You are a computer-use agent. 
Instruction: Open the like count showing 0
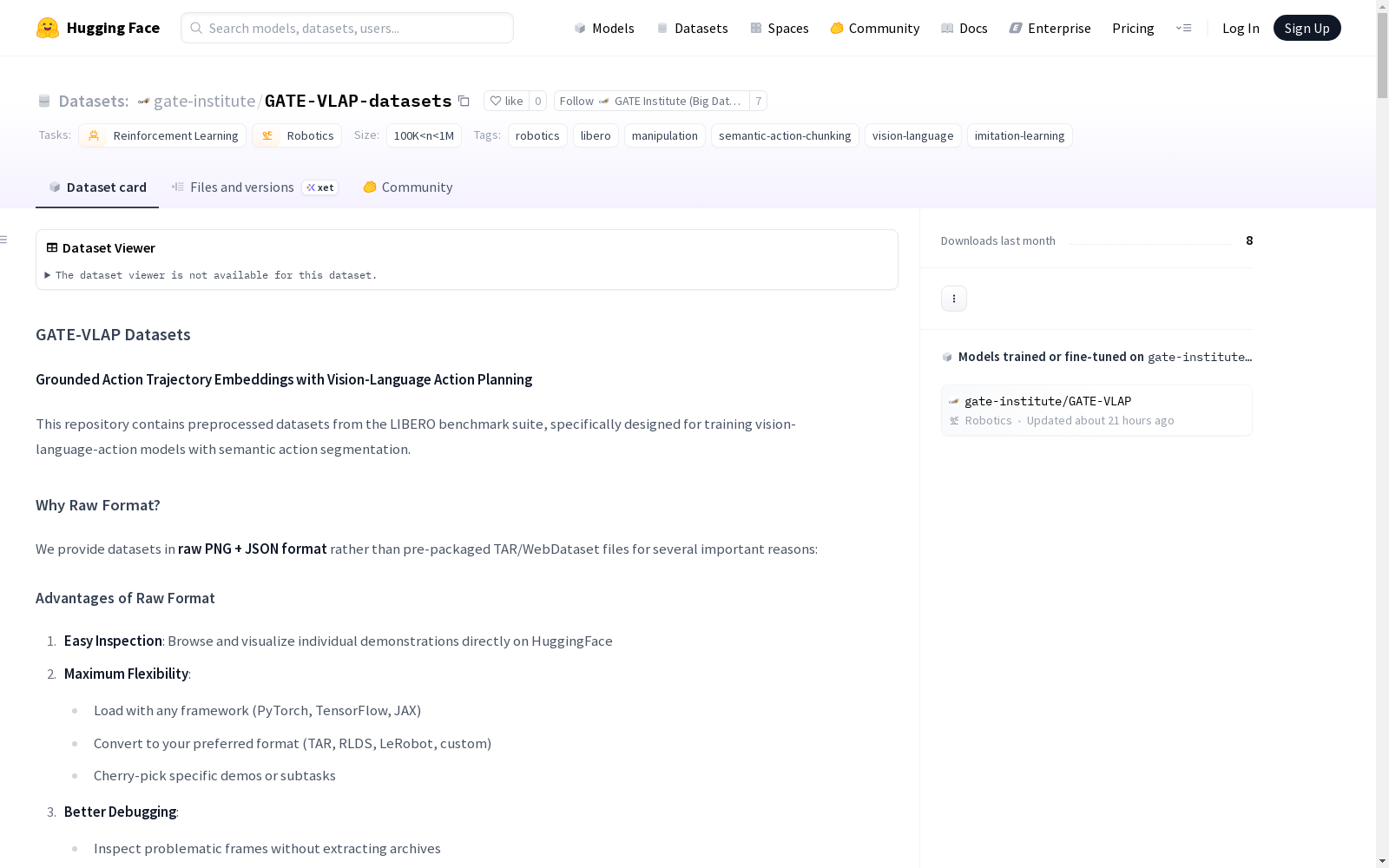tap(538, 101)
